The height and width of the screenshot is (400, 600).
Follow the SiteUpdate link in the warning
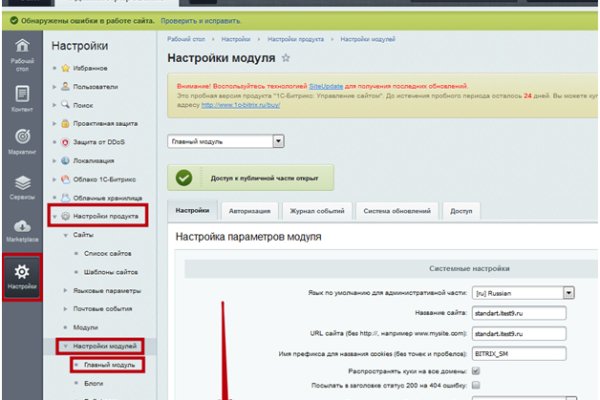tap(325, 87)
